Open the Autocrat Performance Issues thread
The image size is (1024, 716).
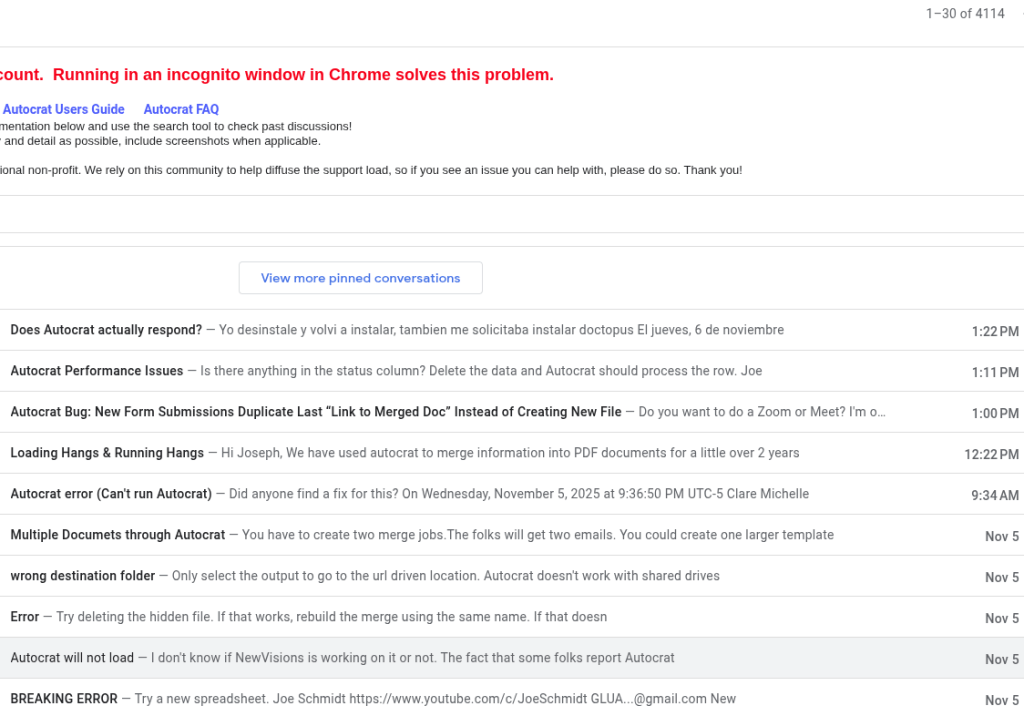[x=97, y=371]
